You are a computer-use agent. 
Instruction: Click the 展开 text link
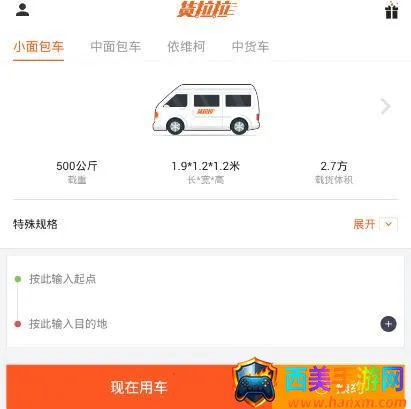[x=364, y=224]
